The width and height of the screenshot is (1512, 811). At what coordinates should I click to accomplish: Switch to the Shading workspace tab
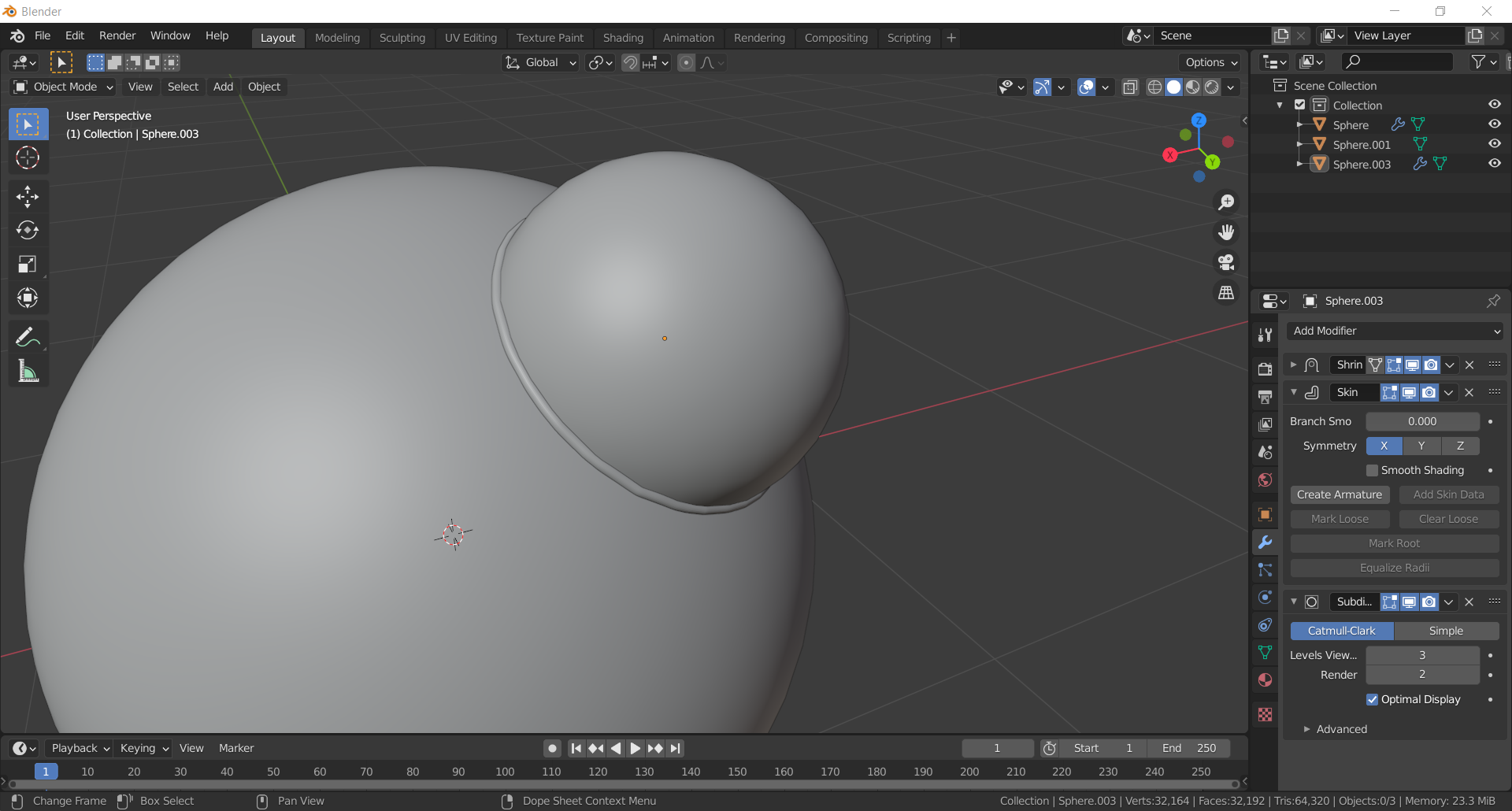pyautogui.click(x=623, y=37)
